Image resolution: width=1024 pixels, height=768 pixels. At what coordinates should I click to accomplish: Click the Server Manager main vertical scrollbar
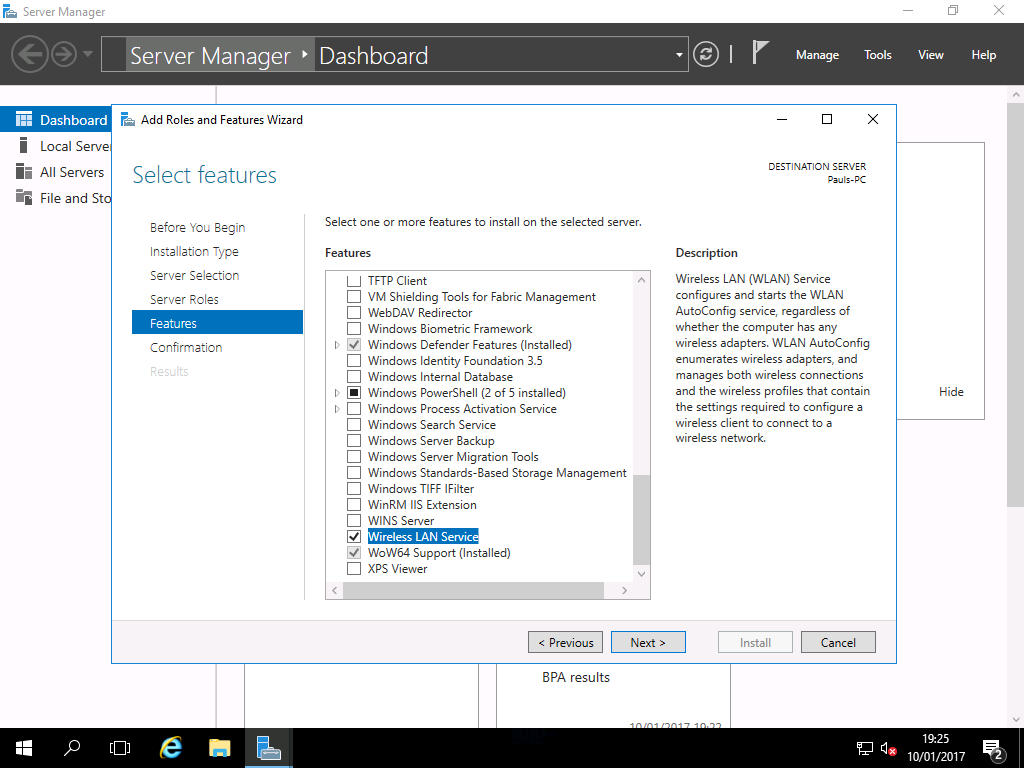(1016, 304)
